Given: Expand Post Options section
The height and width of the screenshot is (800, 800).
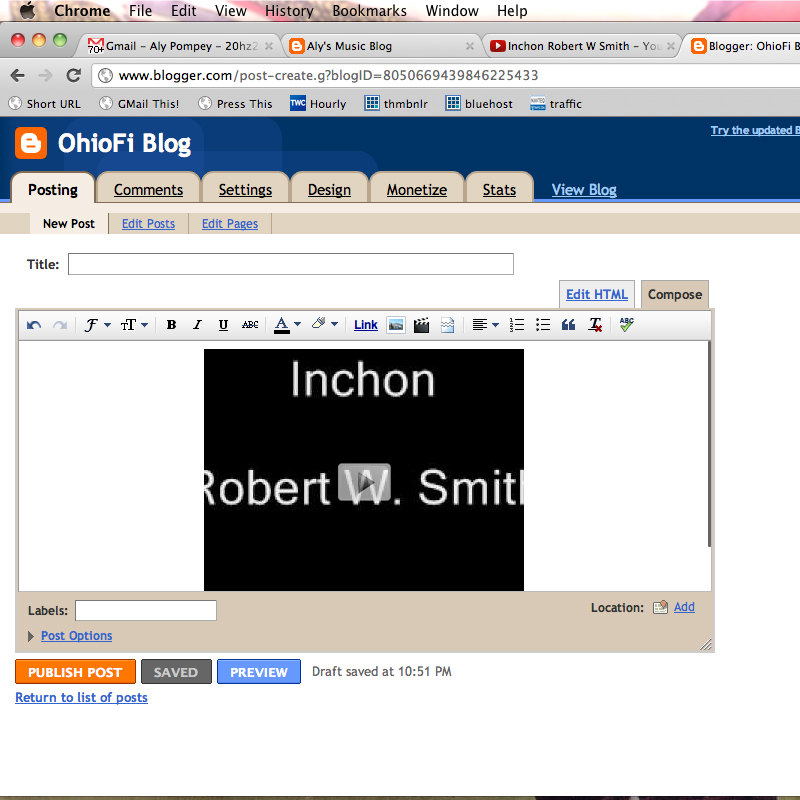Looking at the screenshot, I should [76, 636].
